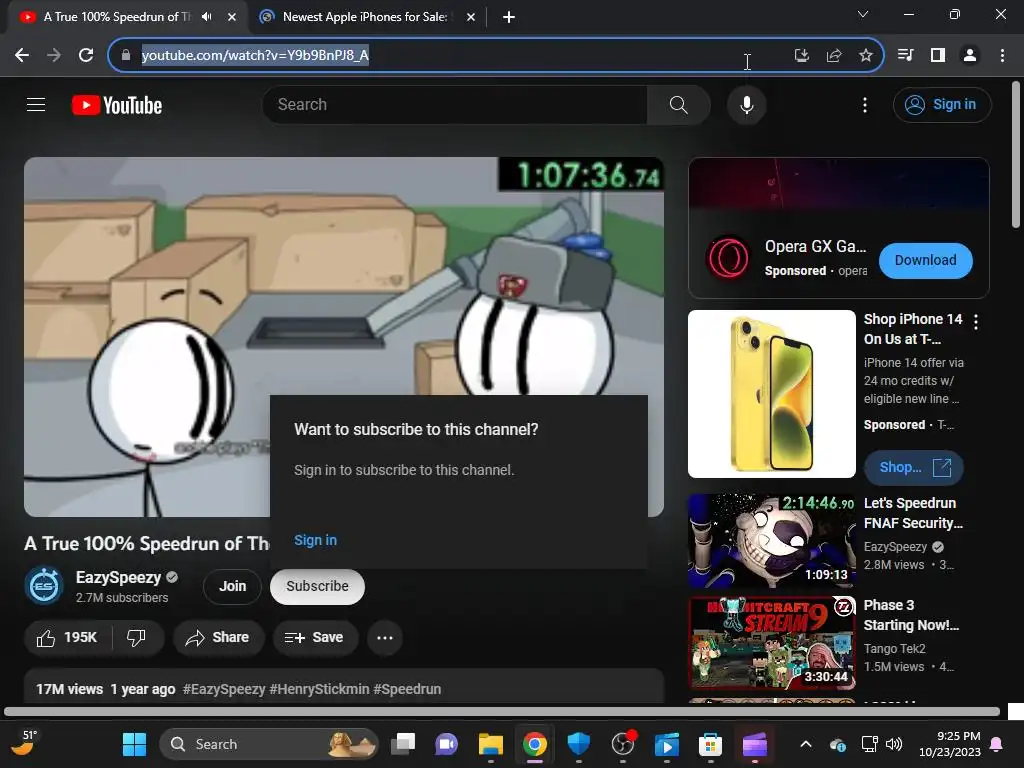1024x768 pixels.
Task: Open FNAF Security speedrun thumbnail
Action: click(771, 541)
